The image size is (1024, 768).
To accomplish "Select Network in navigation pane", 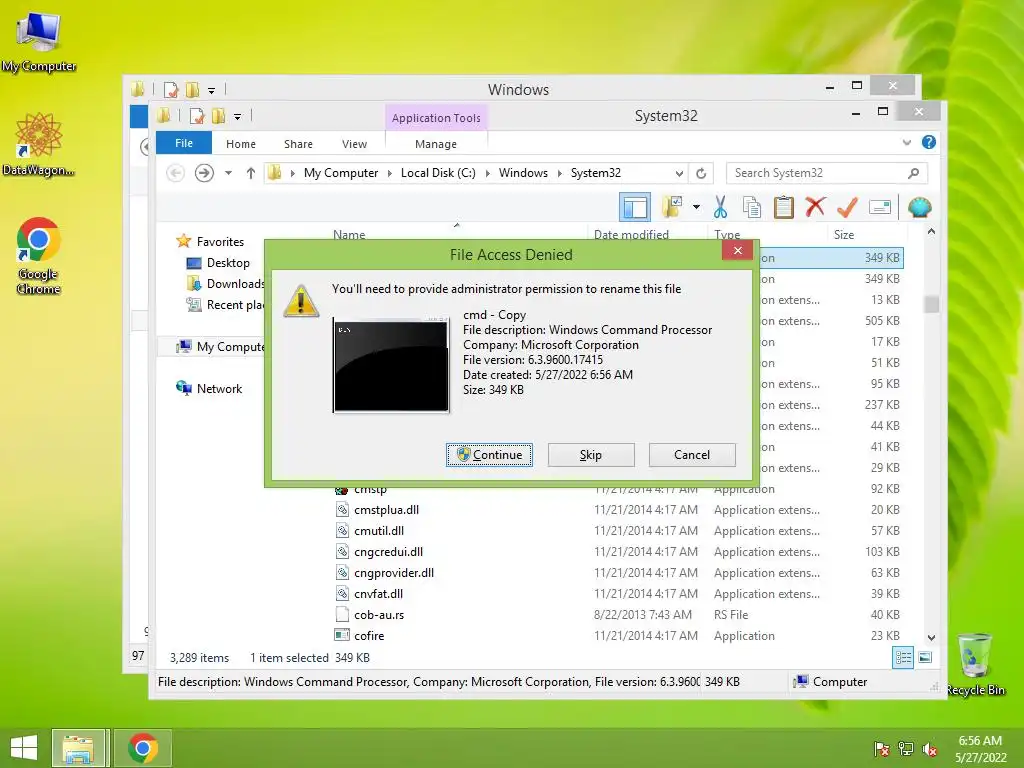I will click(x=219, y=389).
